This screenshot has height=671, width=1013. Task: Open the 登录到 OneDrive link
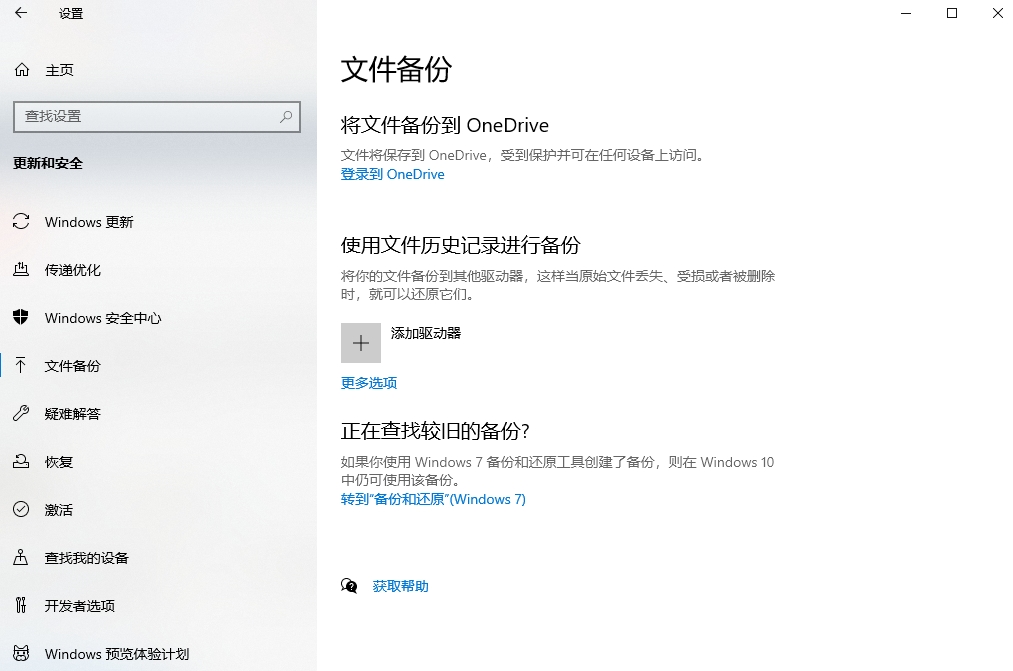(392, 174)
